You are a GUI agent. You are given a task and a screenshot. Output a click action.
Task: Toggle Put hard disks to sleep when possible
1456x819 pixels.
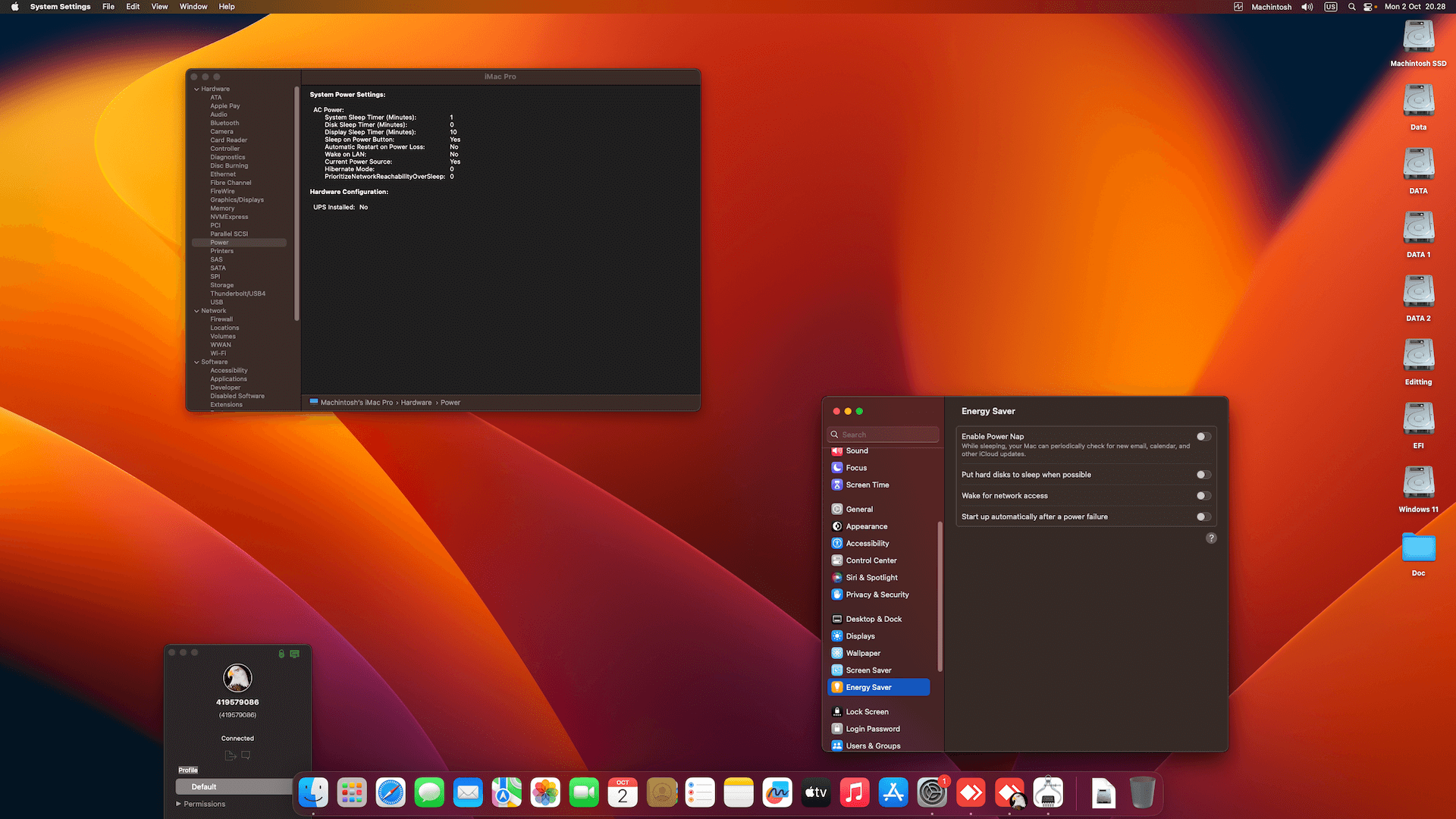1202,474
